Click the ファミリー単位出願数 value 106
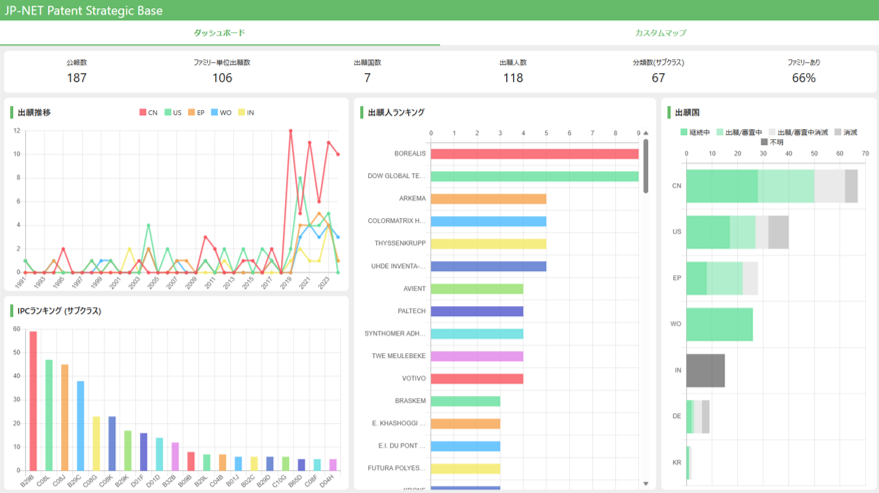The width and height of the screenshot is (879, 493). pos(222,78)
